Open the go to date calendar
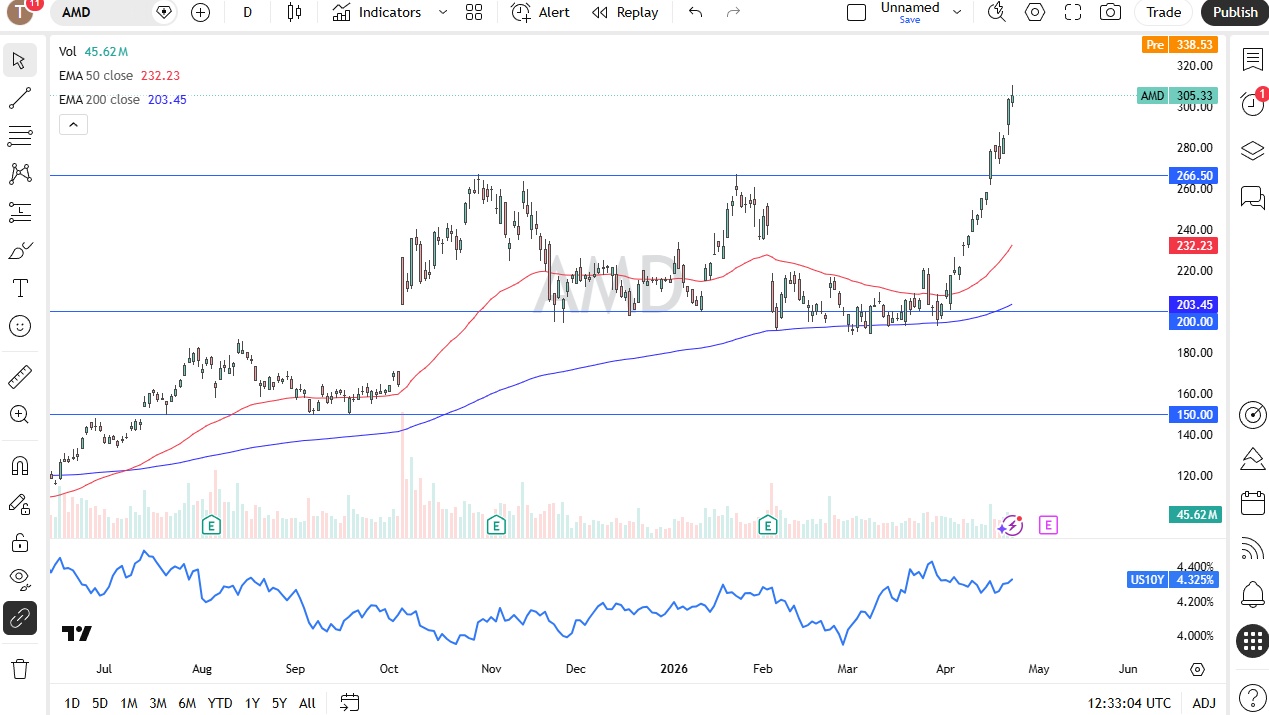This screenshot has width=1269, height=715. tap(350, 703)
